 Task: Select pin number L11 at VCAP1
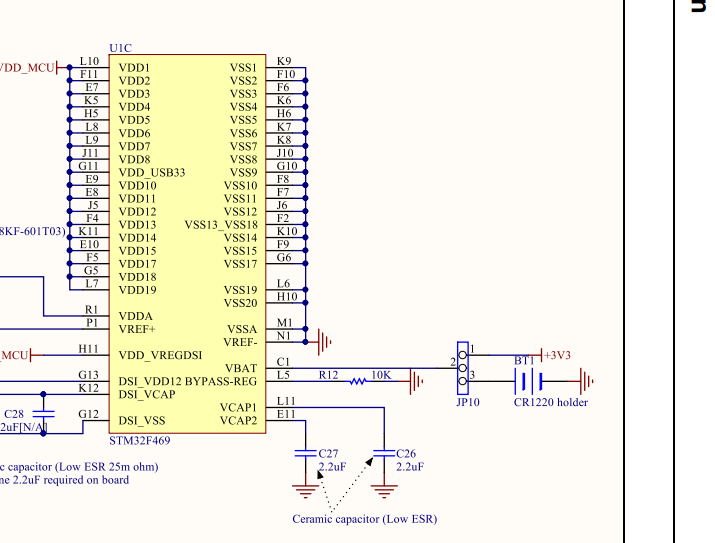click(286, 401)
